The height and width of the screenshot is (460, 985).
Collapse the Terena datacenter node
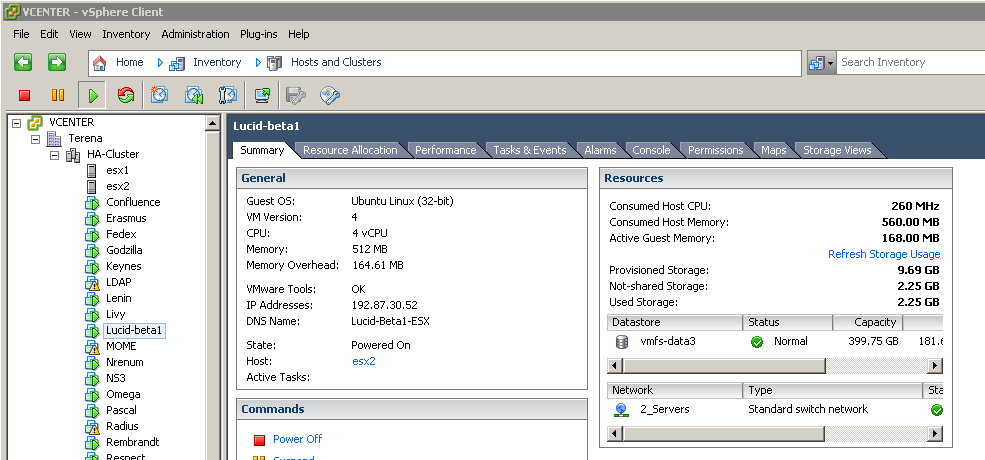click(35, 139)
